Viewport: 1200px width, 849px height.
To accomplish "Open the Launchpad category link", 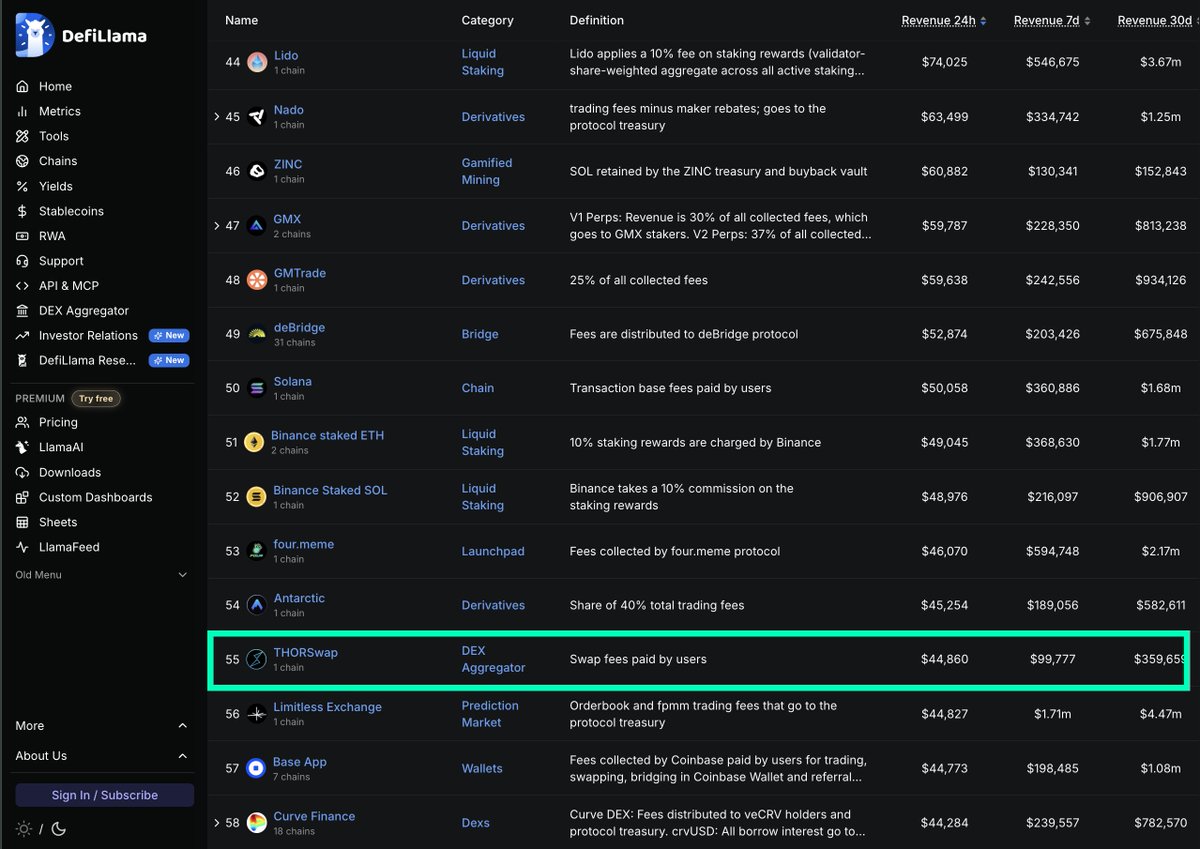I will point(493,551).
